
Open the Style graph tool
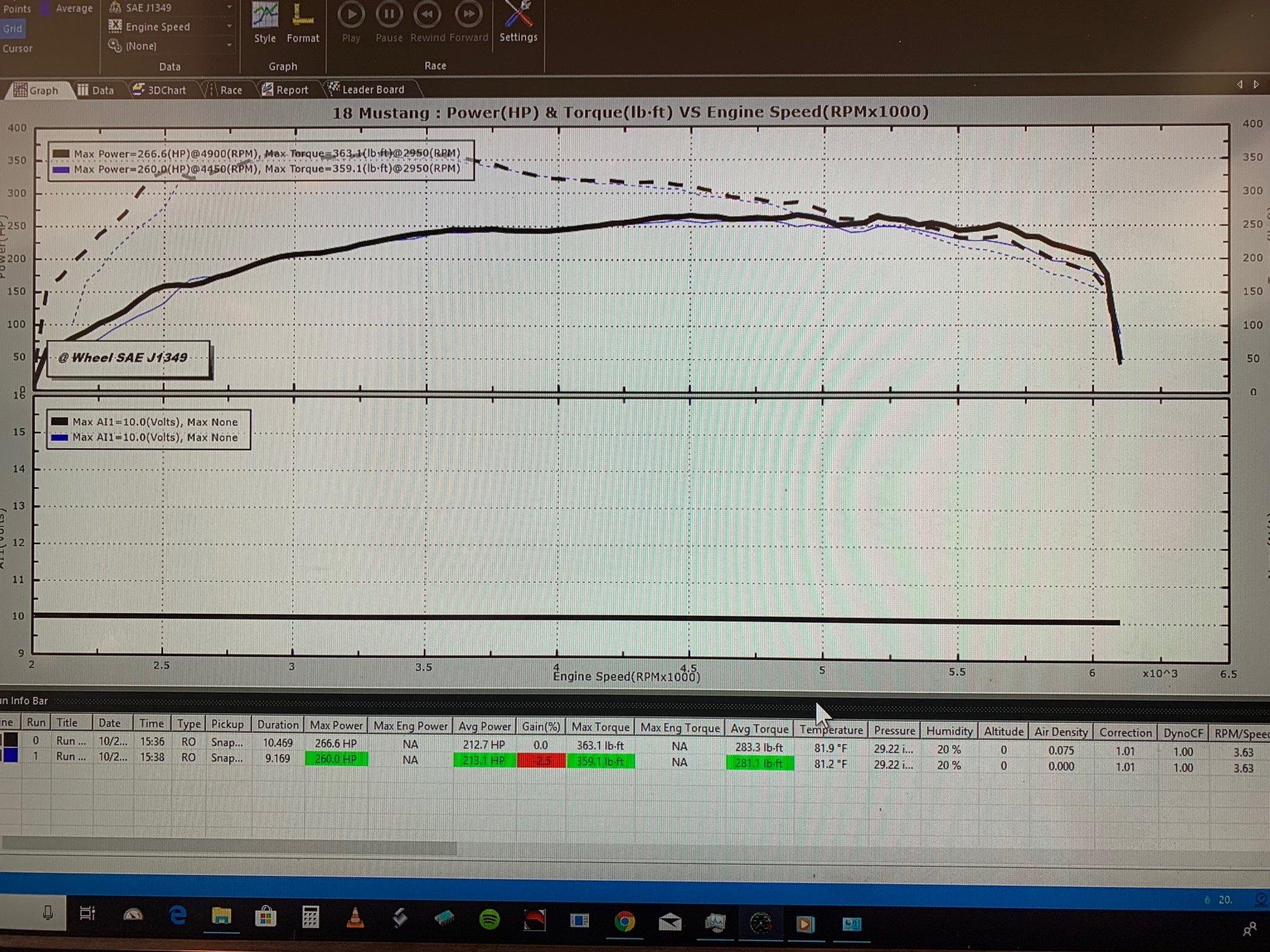(265, 24)
